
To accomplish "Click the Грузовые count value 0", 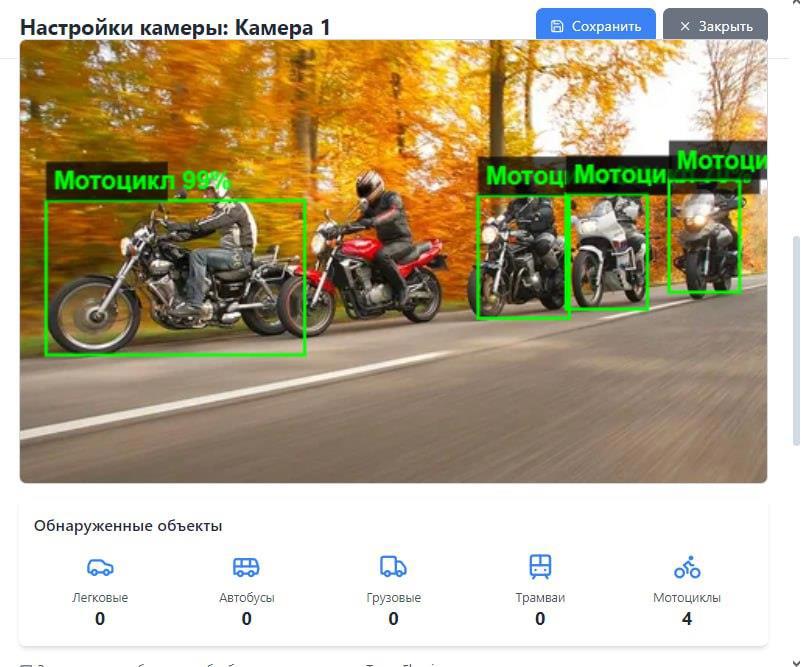I will click(x=393, y=619).
